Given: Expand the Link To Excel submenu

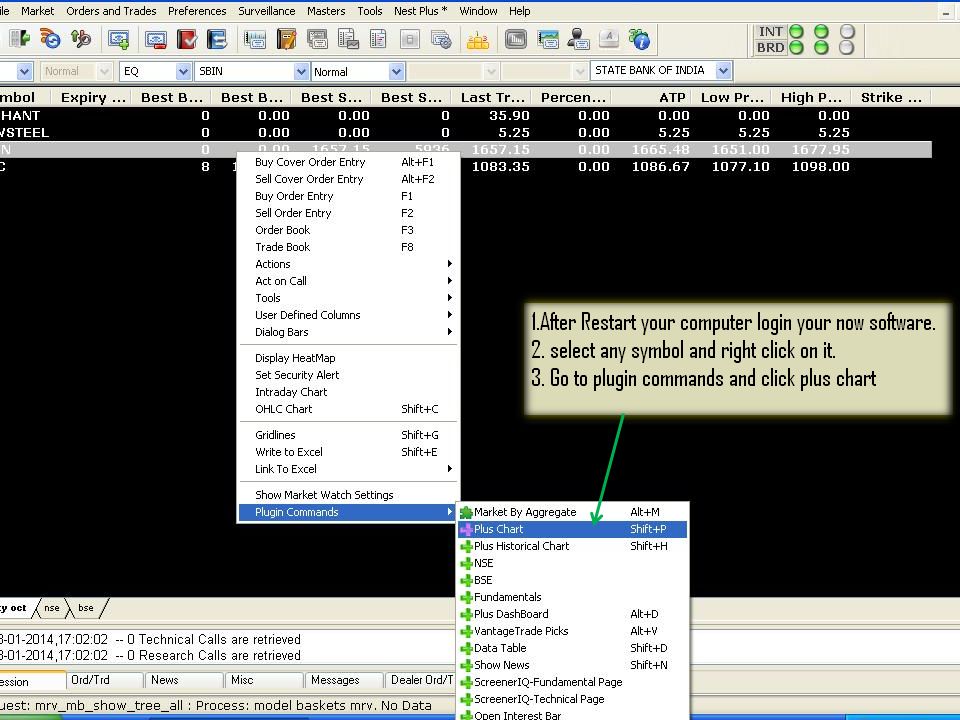Looking at the screenshot, I should 348,469.
